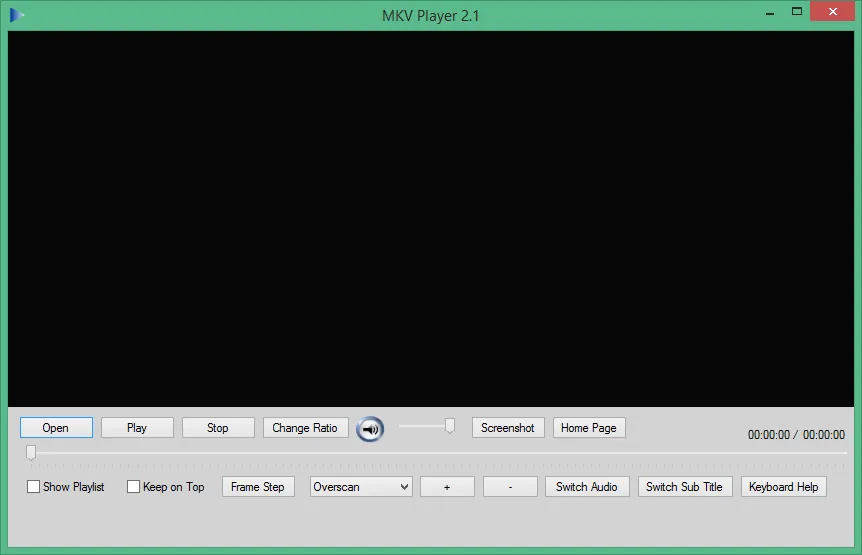Maximize the MKV Player window

tap(797, 12)
